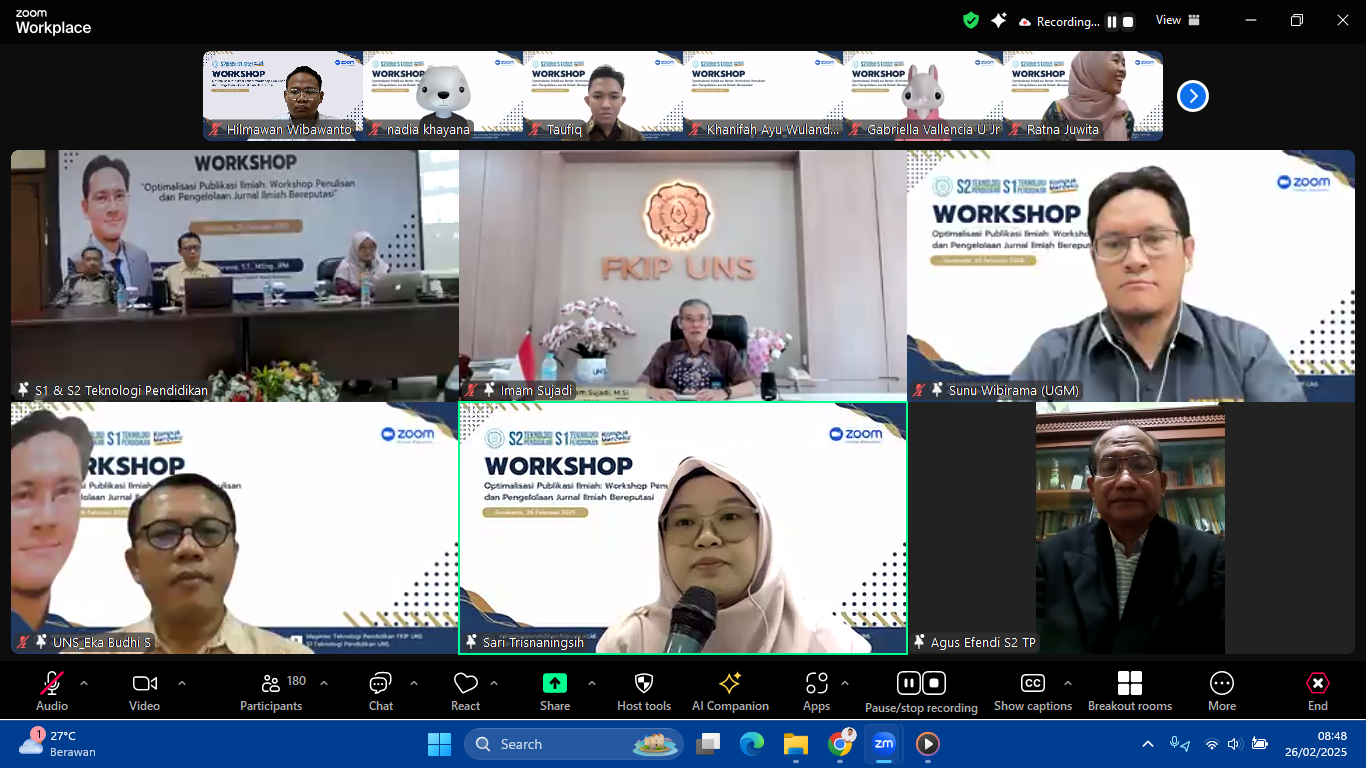Click the green Share screen icon
Screen dimensions: 1366x768
554,684
